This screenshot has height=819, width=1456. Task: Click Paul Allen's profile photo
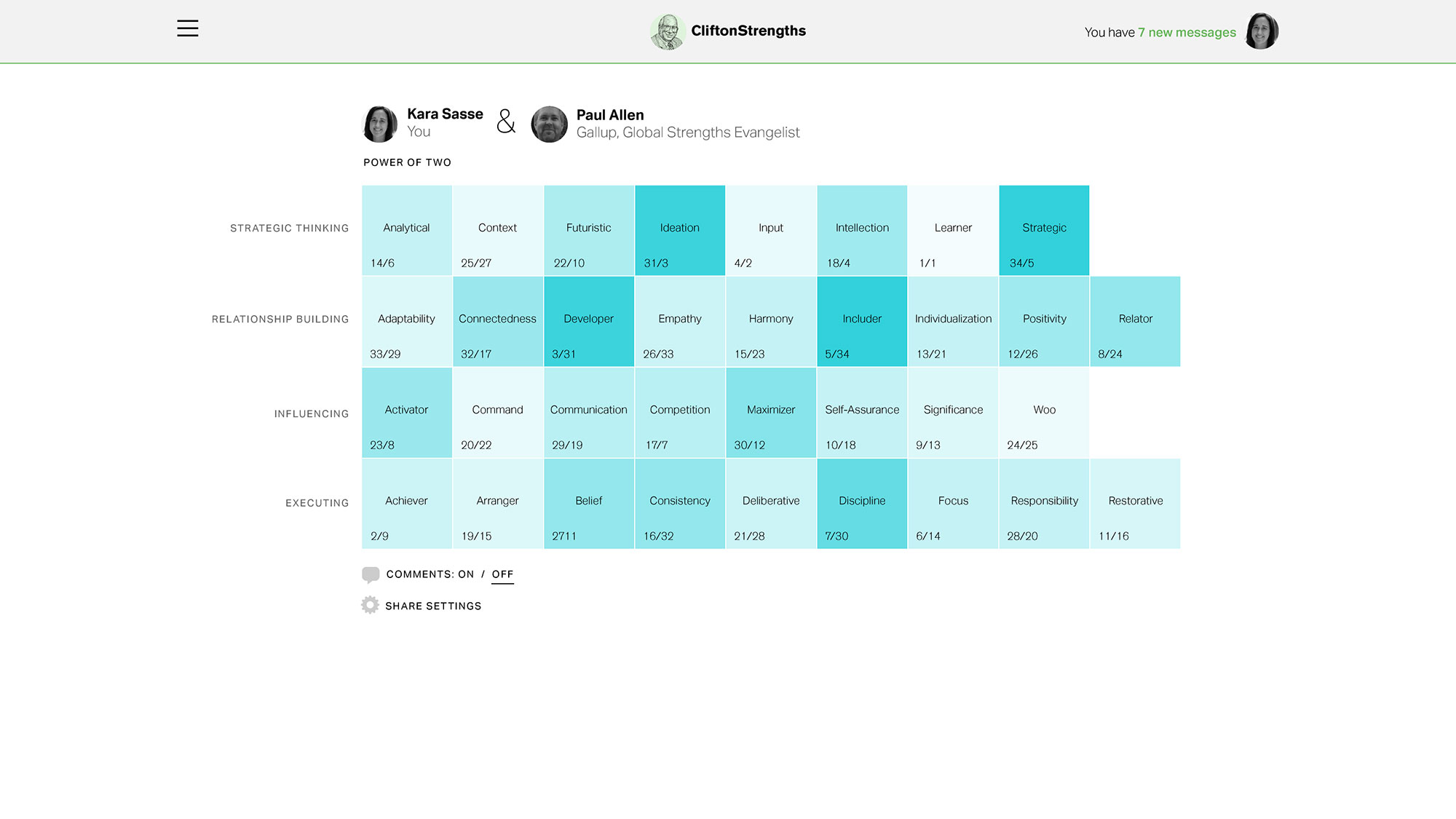tap(549, 124)
